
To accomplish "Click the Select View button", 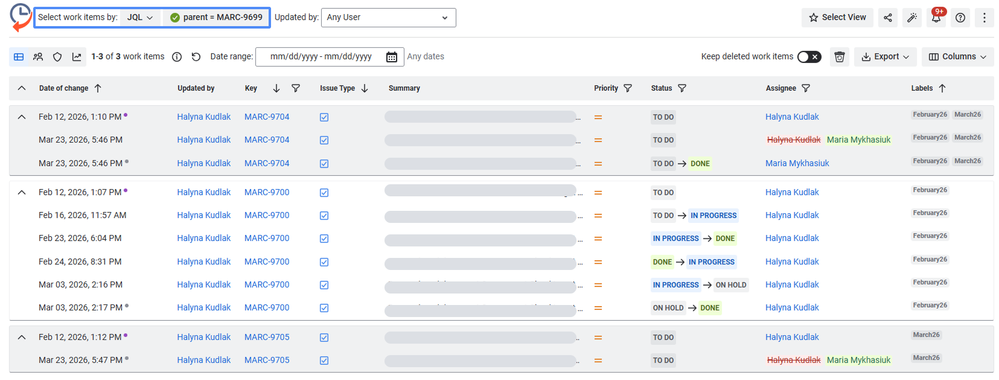I will click(837, 18).
